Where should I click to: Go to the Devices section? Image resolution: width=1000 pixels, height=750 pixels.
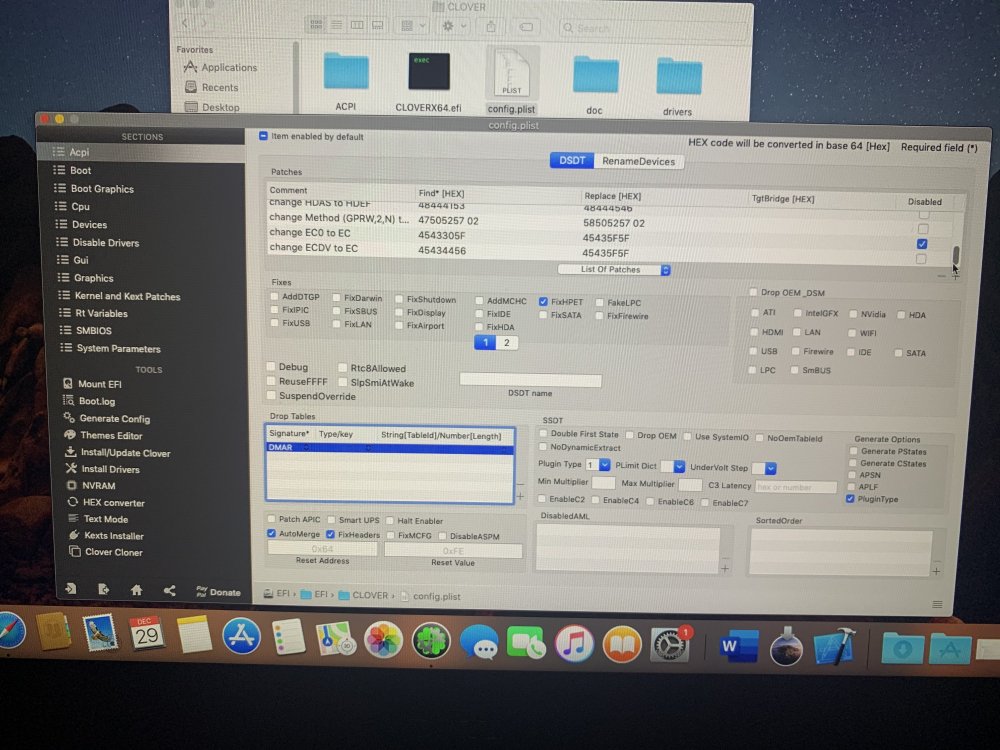coord(89,224)
